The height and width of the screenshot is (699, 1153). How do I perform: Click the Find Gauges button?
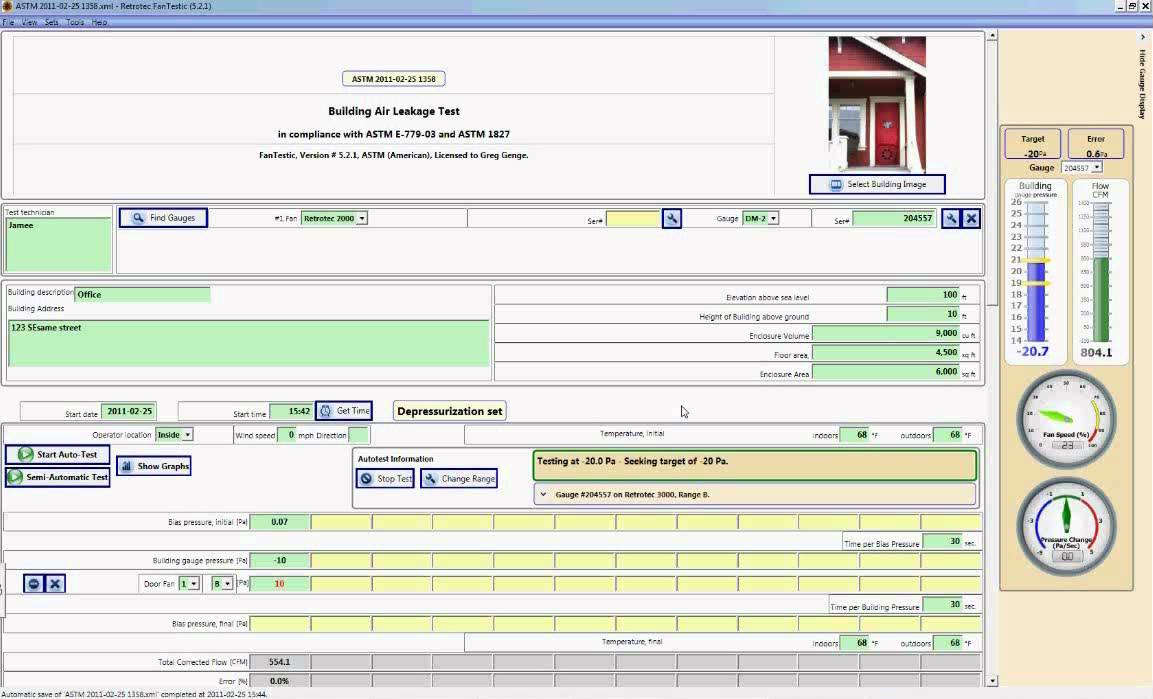163,217
